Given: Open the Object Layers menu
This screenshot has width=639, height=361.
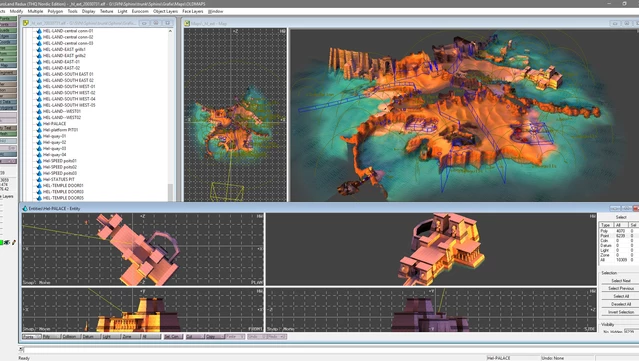Looking at the screenshot, I should pyautogui.click(x=165, y=11).
